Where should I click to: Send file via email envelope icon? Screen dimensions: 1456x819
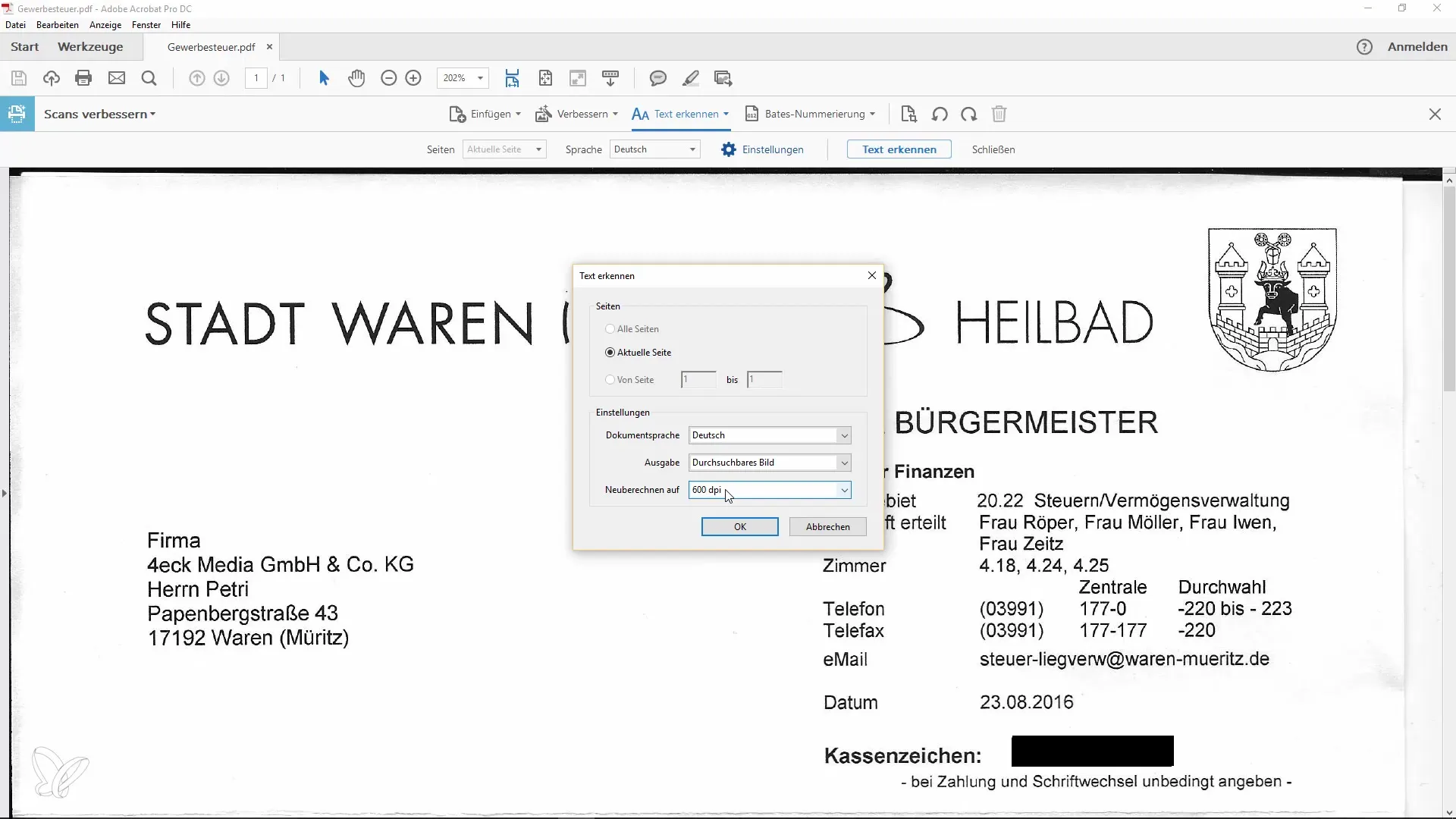[x=117, y=78]
